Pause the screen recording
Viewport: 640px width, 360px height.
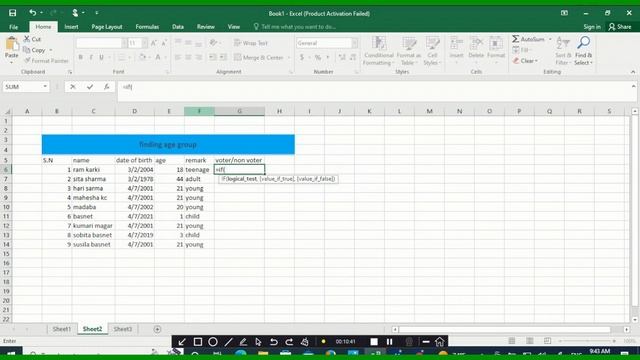[389, 342]
